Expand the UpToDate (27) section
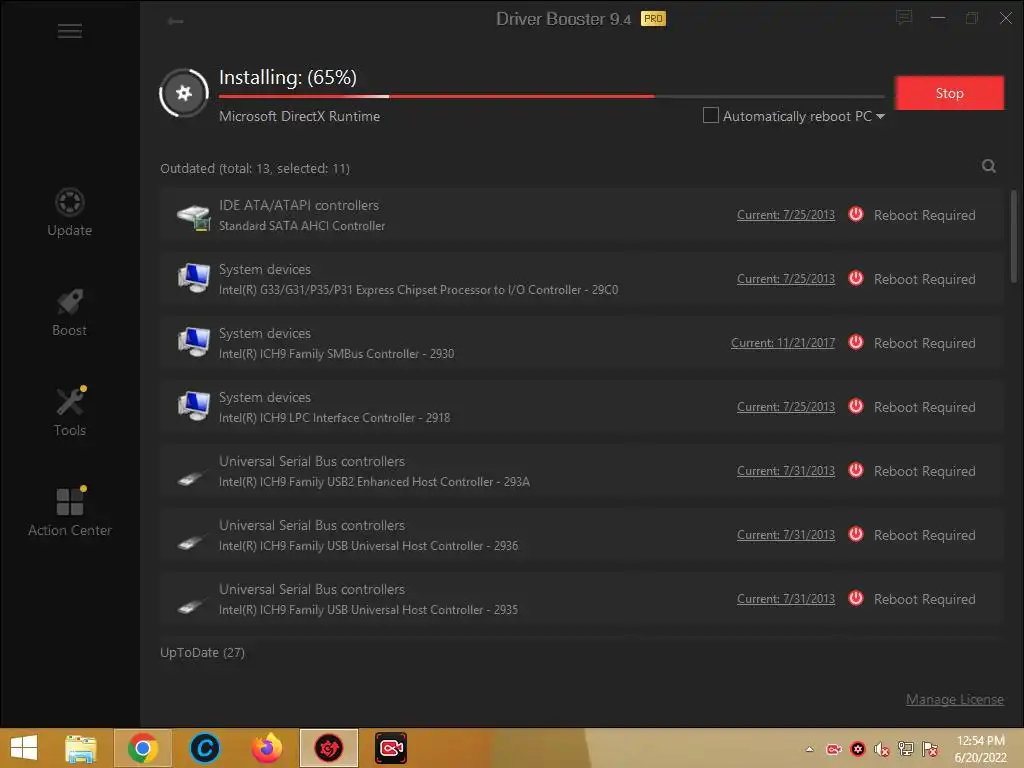The width and height of the screenshot is (1024, 768). pos(202,652)
